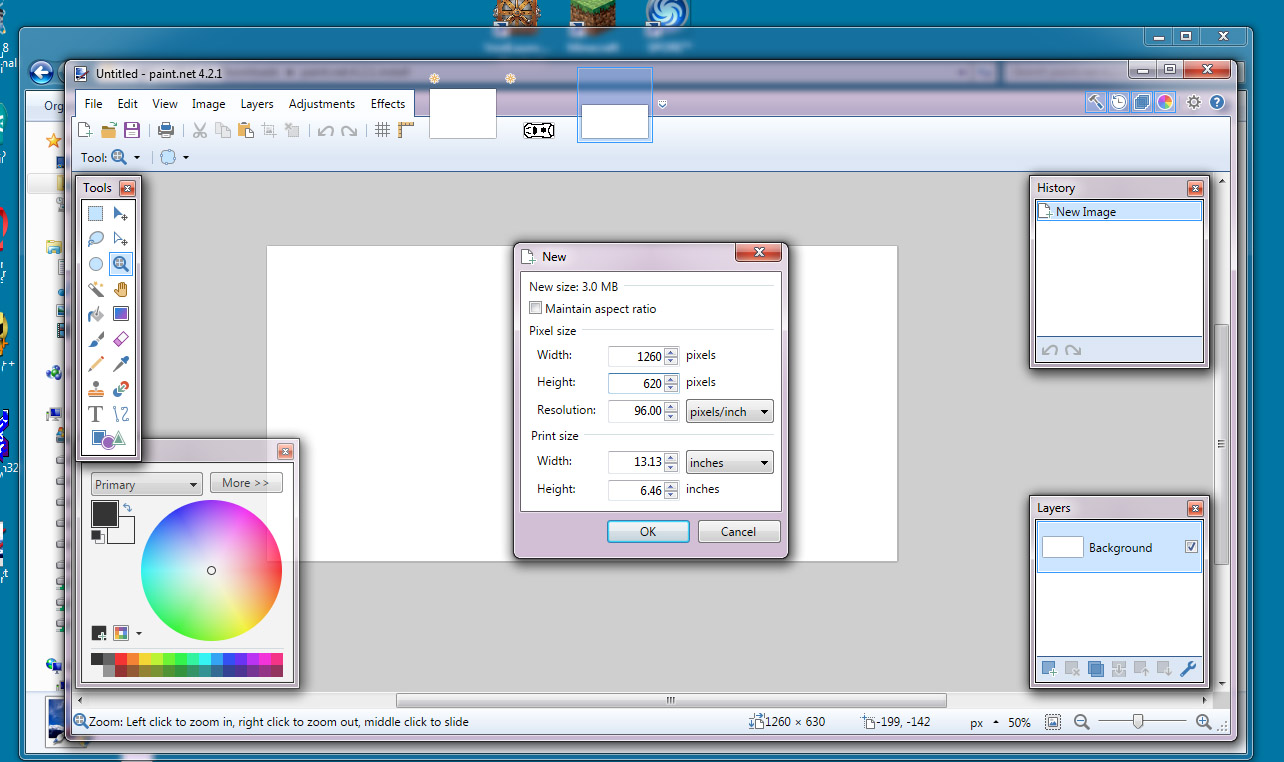Select the Paint Bucket tool
The height and width of the screenshot is (762, 1284).
pyautogui.click(x=95, y=314)
